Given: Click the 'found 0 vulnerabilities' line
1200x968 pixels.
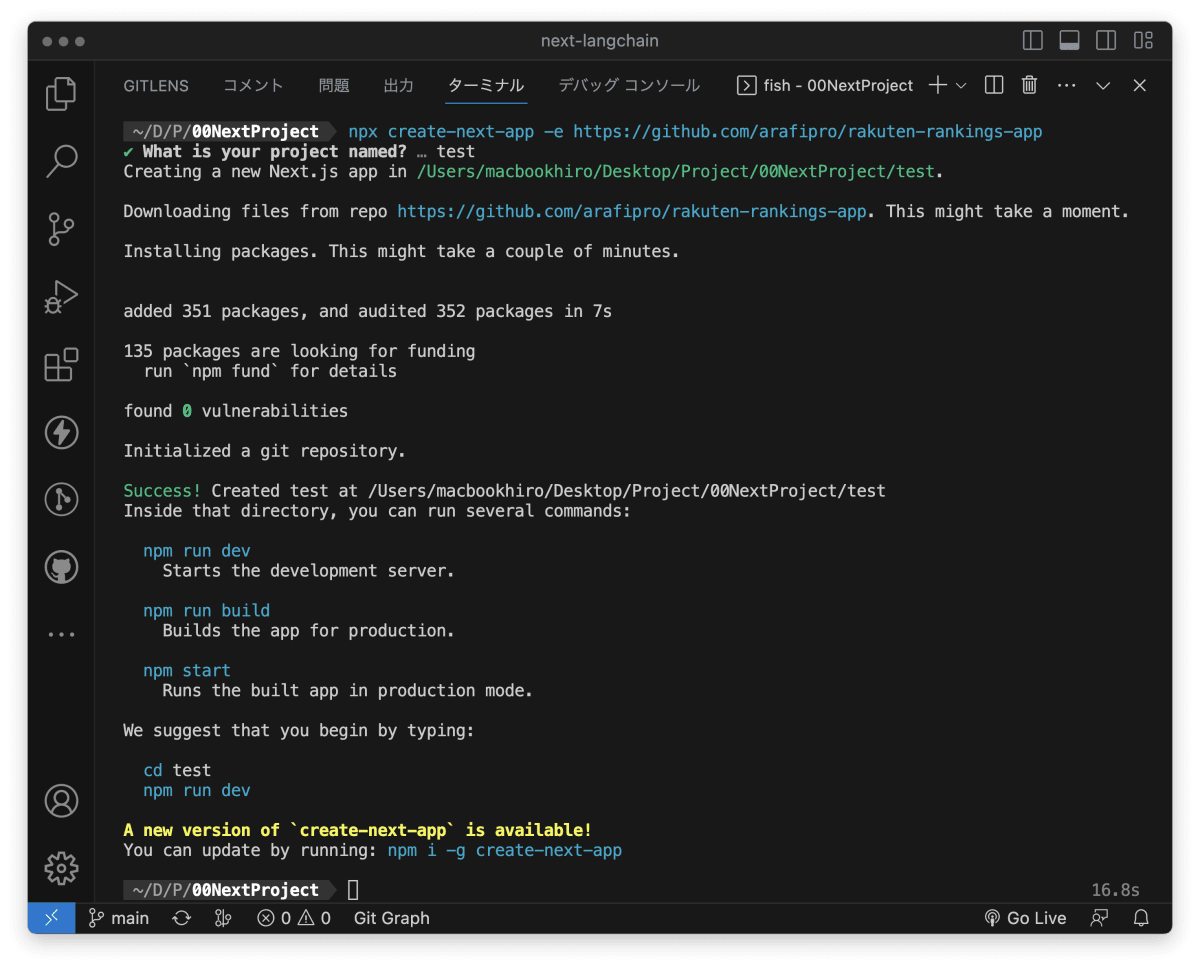Looking at the screenshot, I should 236,411.
